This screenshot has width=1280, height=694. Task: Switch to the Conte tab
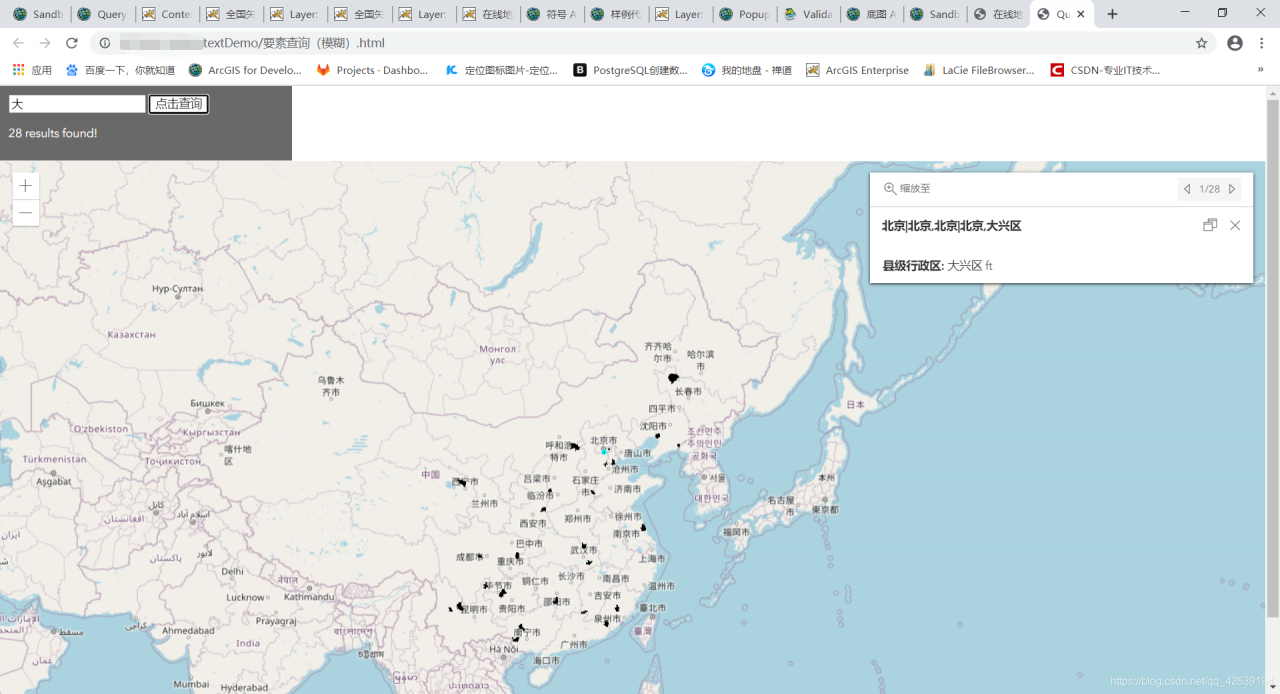167,14
